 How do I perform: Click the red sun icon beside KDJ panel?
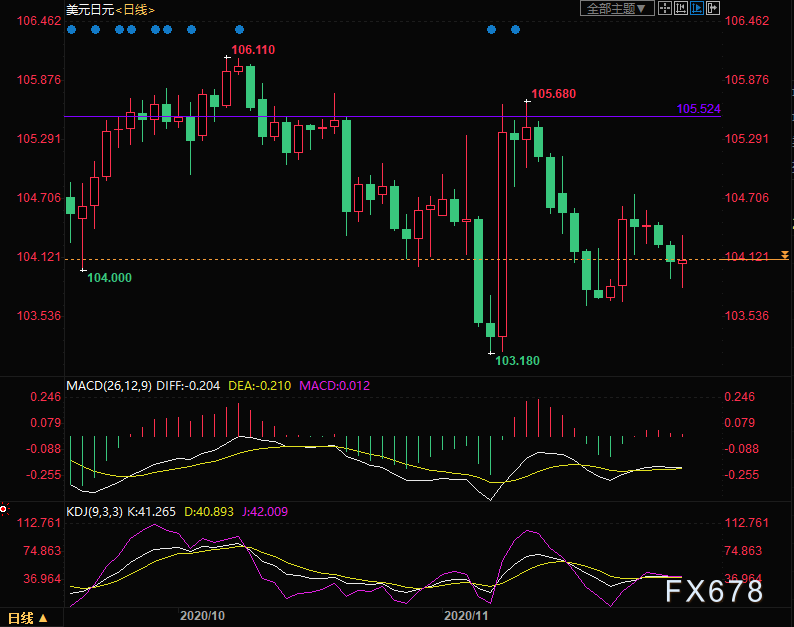pos(4,510)
